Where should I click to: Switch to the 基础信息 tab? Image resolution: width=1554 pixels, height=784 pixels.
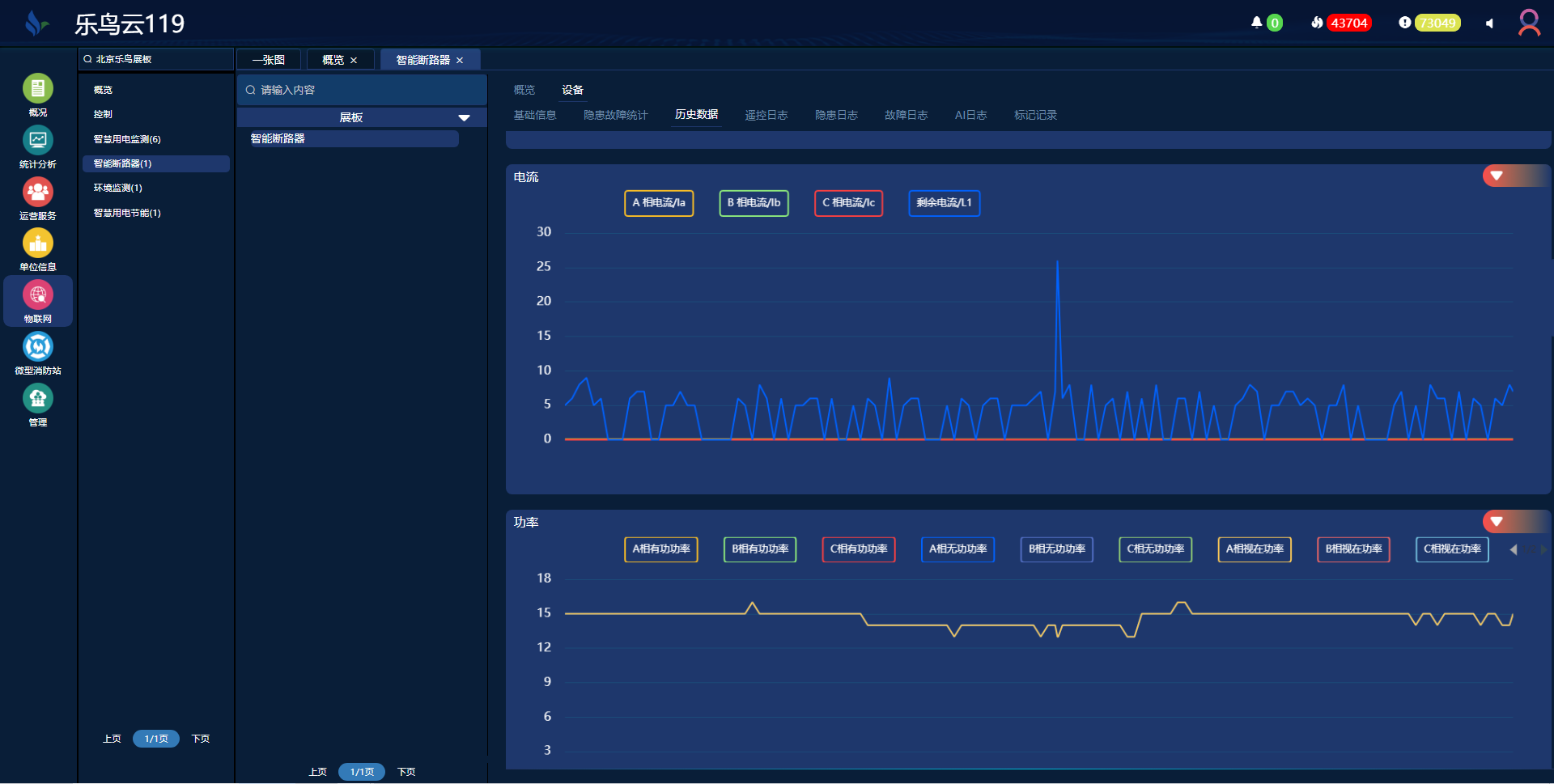tap(535, 115)
